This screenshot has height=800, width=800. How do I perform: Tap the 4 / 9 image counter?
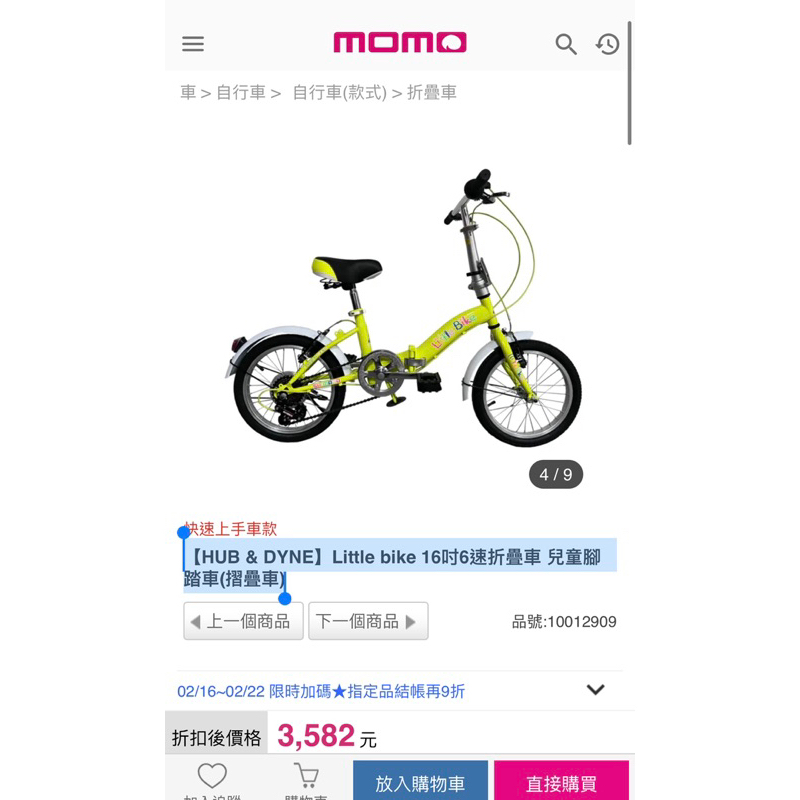point(556,474)
